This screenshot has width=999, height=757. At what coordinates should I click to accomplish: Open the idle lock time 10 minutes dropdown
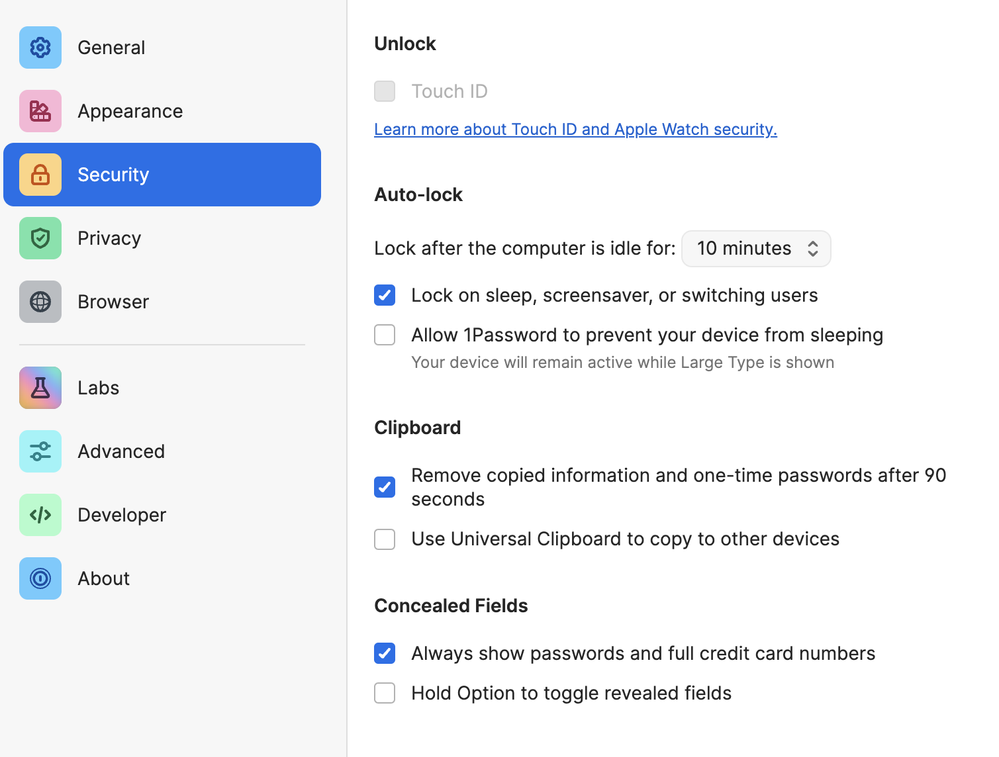[x=756, y=249]
